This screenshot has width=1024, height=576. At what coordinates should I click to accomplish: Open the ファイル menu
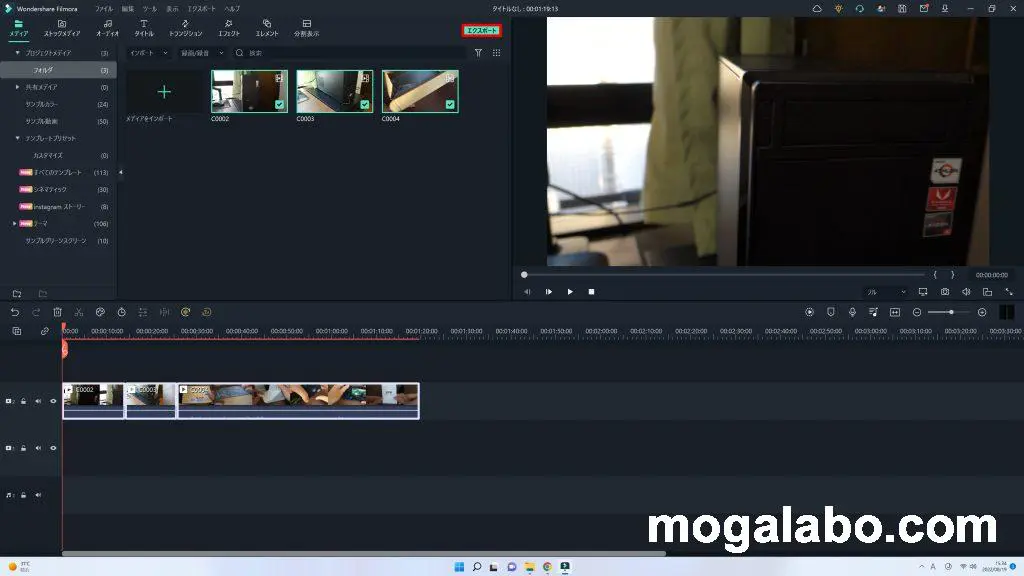pyautogui.click(x=104, y=8)
